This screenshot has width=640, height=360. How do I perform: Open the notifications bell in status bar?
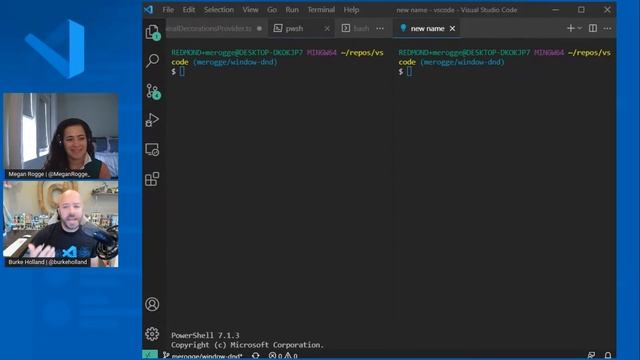click(608, 356)
